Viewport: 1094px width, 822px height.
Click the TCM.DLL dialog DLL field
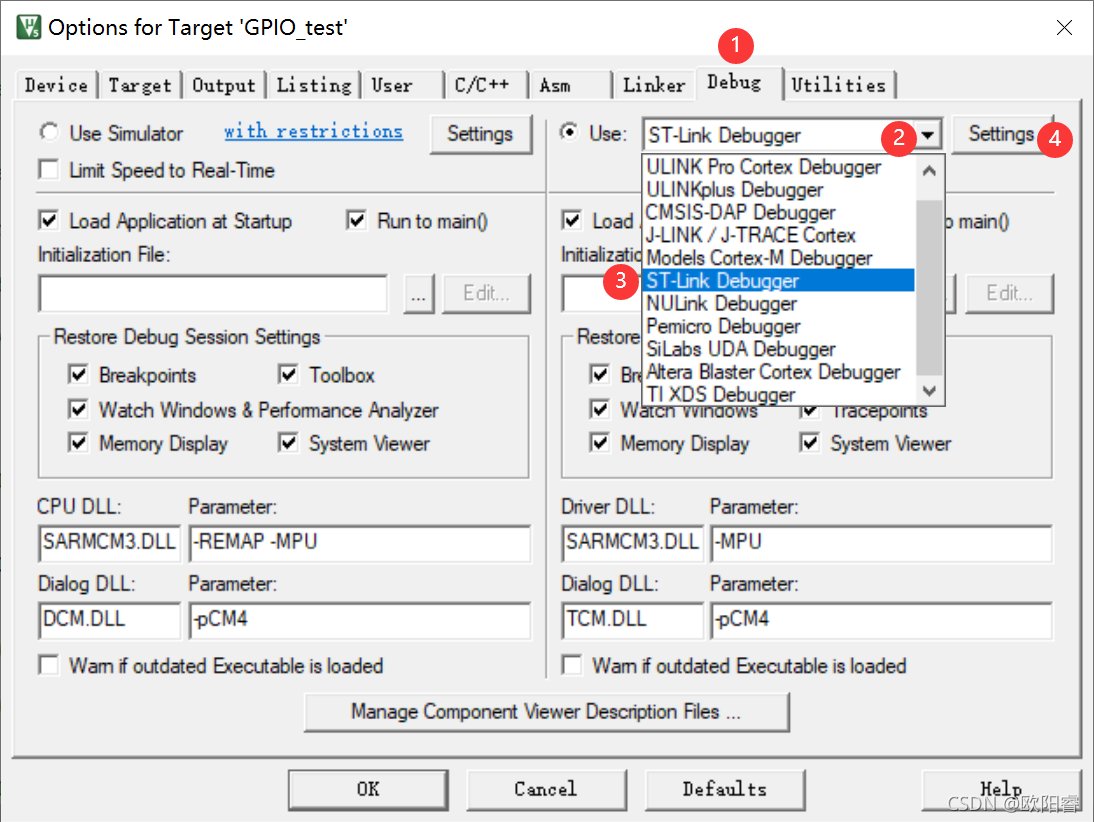click(x=633, y=620)
